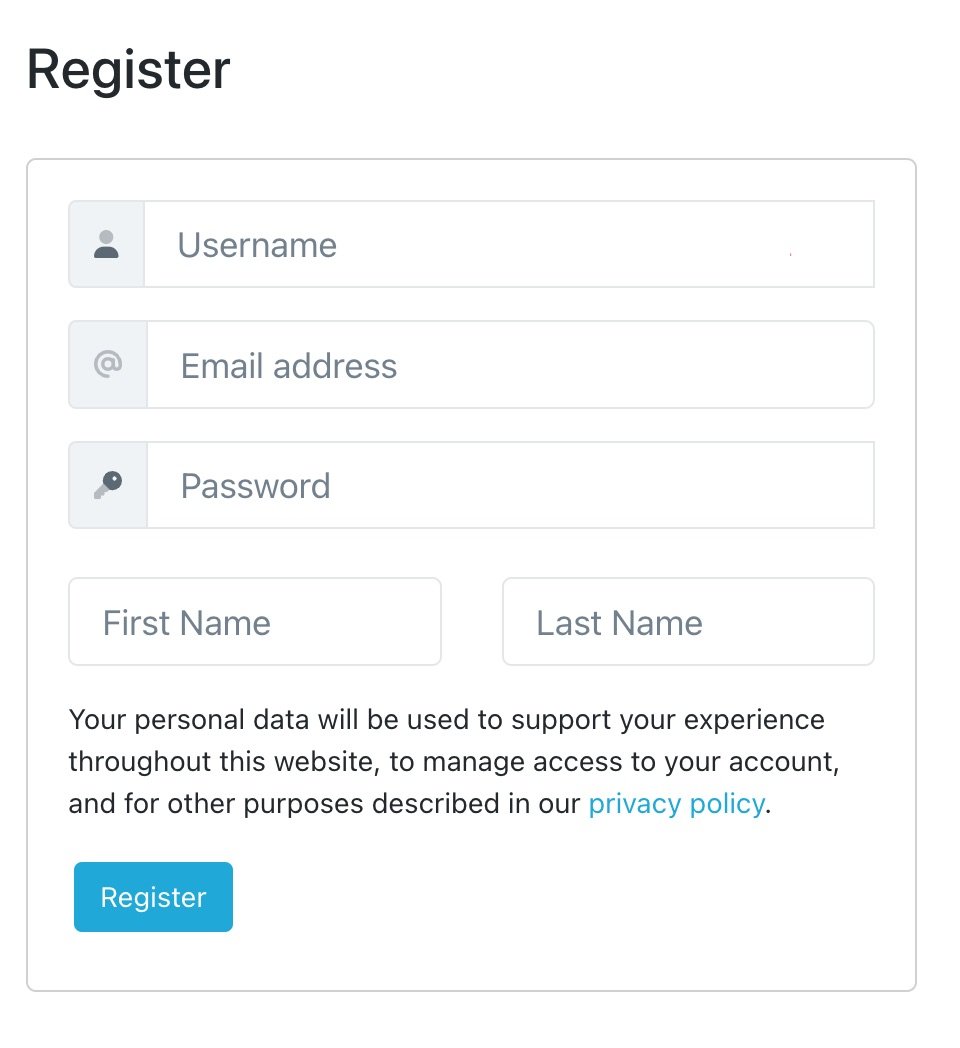The height and width of the screenshot is (1048, 960).
Task: Open the privacy policy link
Action: 677,803
